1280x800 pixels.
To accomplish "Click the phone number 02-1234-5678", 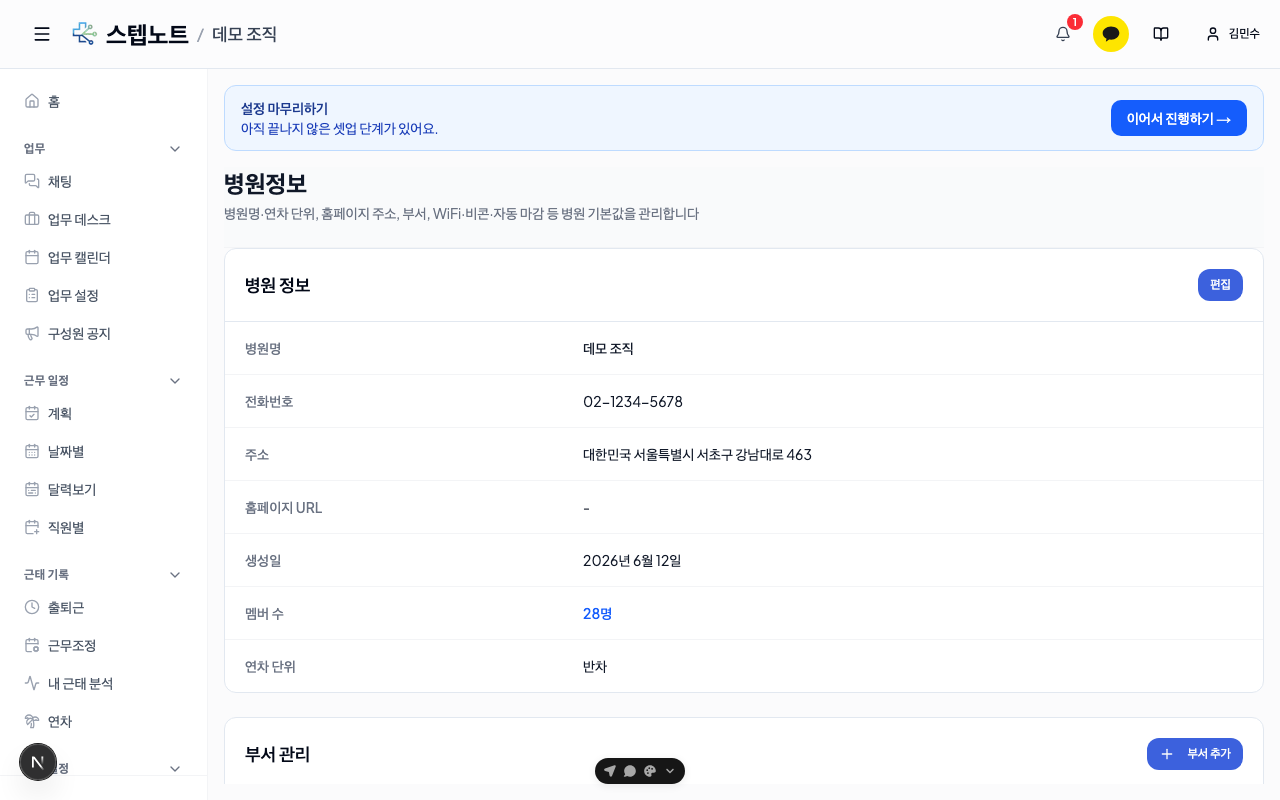I will pyautogui.click(x=633, y=401).
